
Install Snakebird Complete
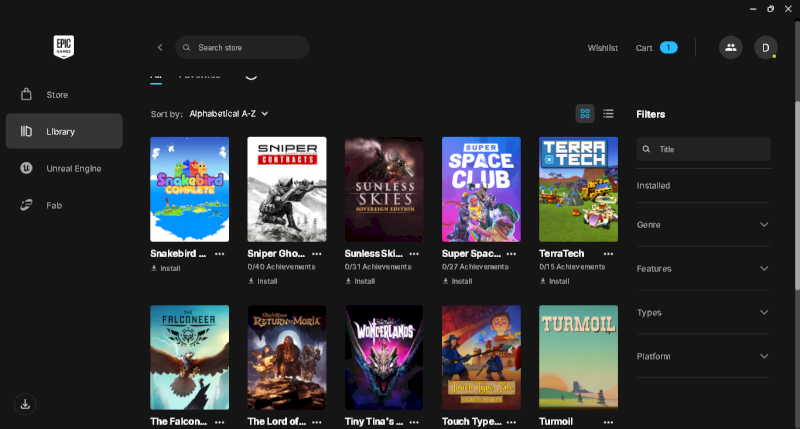[x=166, y=268]
